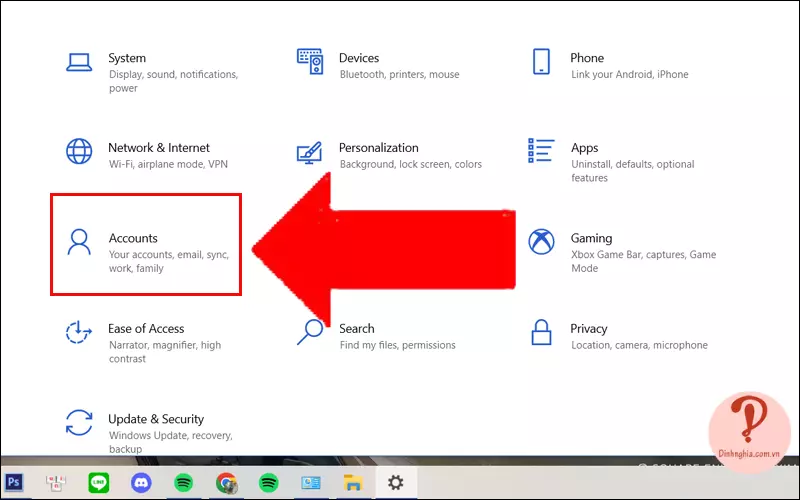Click the System laptop icon
The width and height of the screenshot is (800, 500).
(x=79, y=62)
